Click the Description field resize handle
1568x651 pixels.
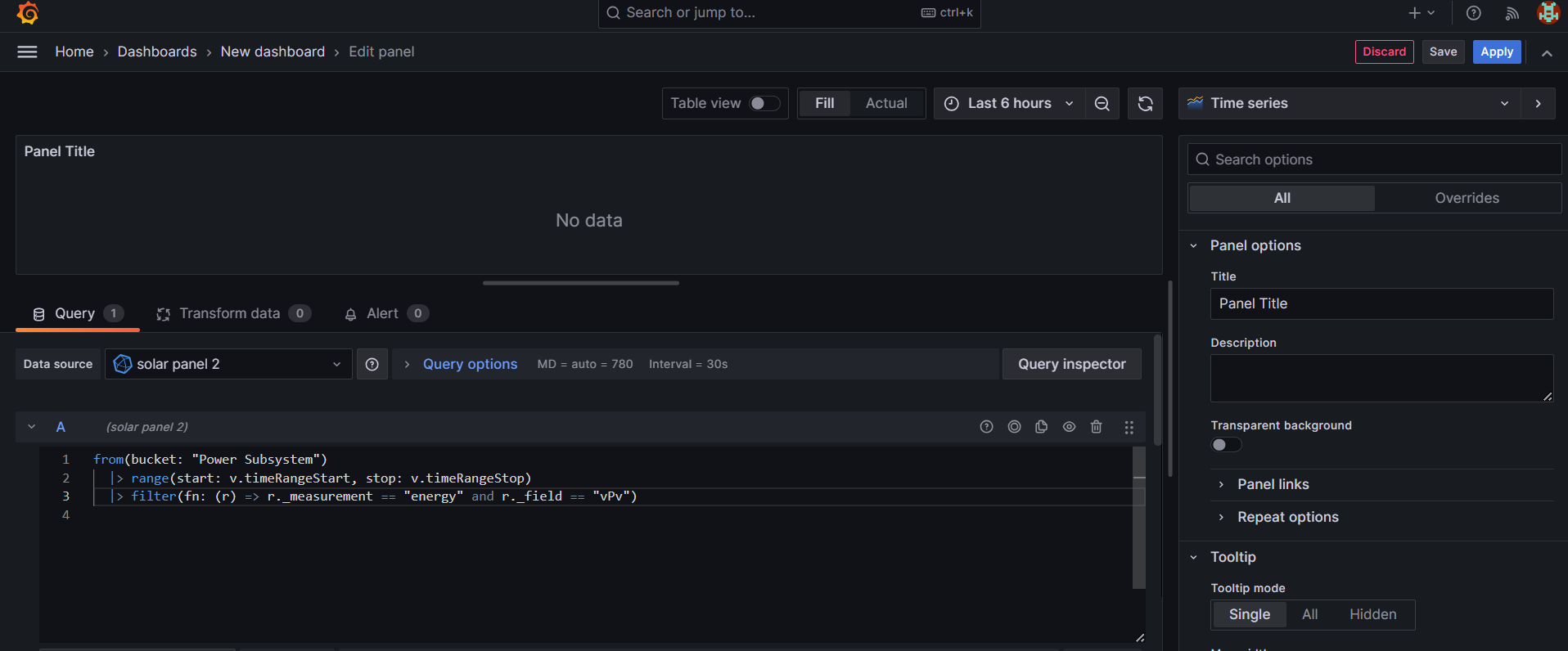point(1548,396)
